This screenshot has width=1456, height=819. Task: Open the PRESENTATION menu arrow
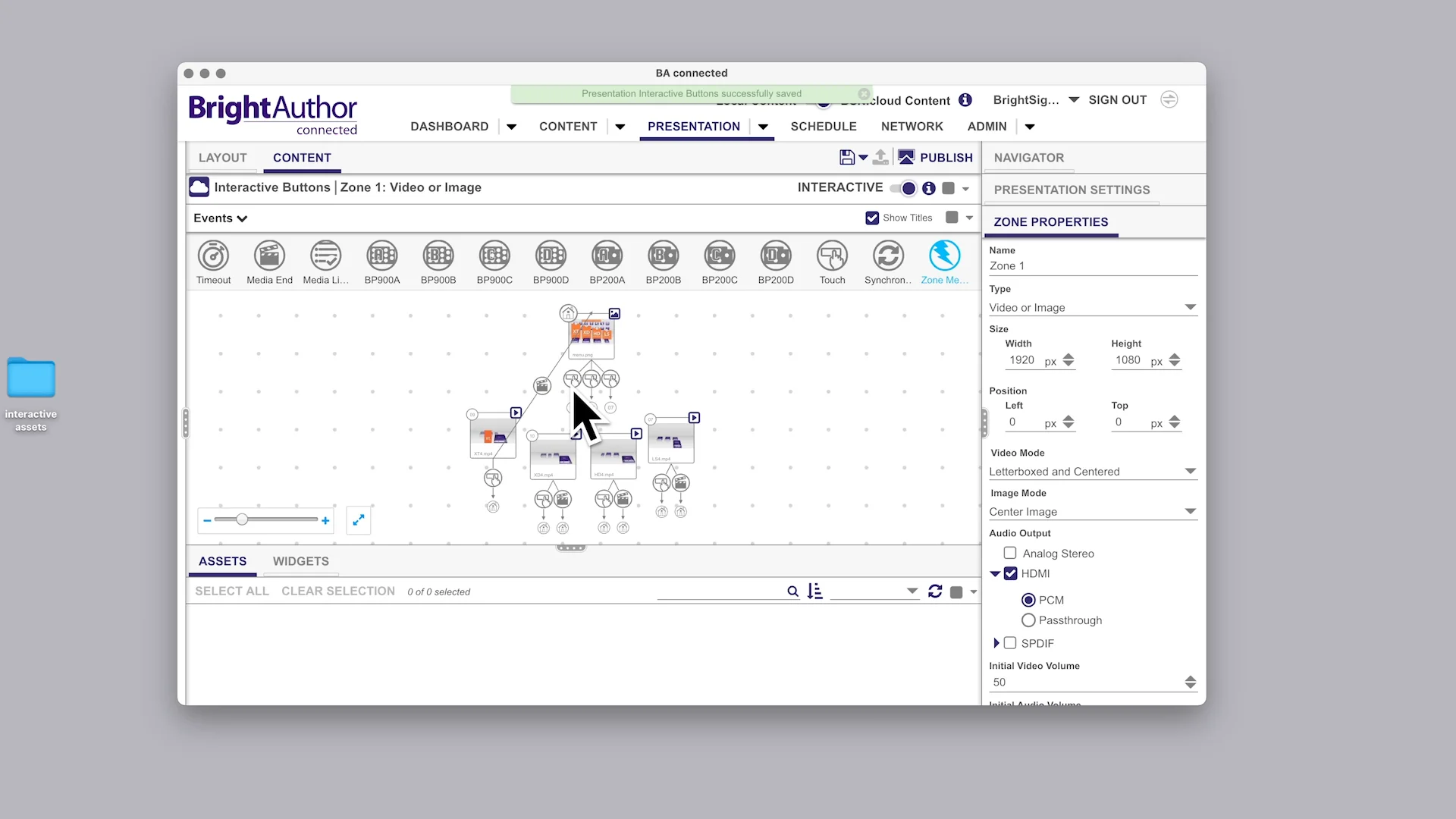[x=763, y=127]
